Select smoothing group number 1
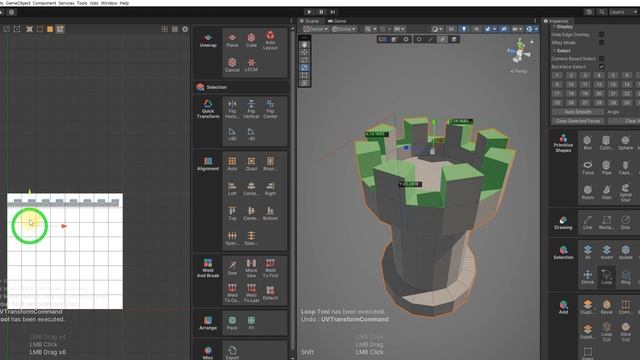This screenshot has width=640, height=360. [x=557, y=76]
